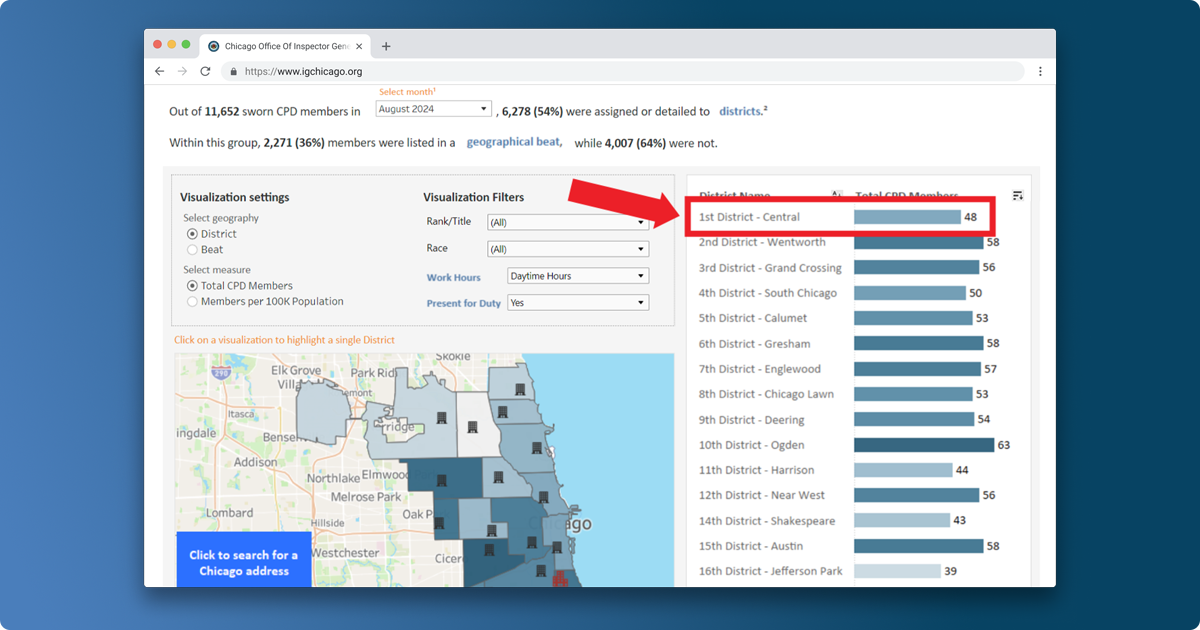
Task: Click the padlock icon in address bar
Action: (x=233, y=72)
